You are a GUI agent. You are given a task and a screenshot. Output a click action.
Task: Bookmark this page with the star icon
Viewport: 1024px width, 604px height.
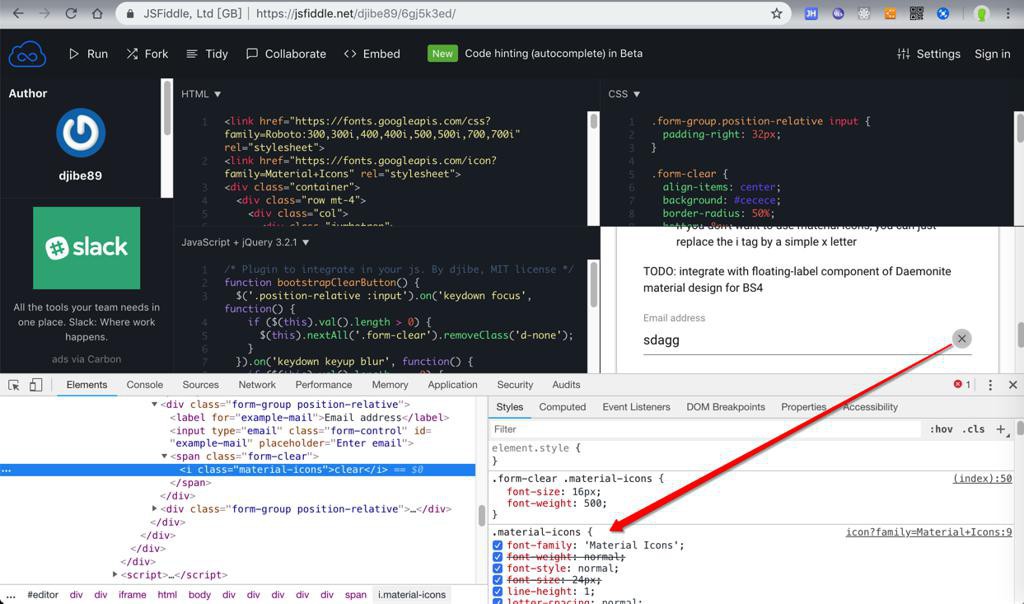pos(776,13)
